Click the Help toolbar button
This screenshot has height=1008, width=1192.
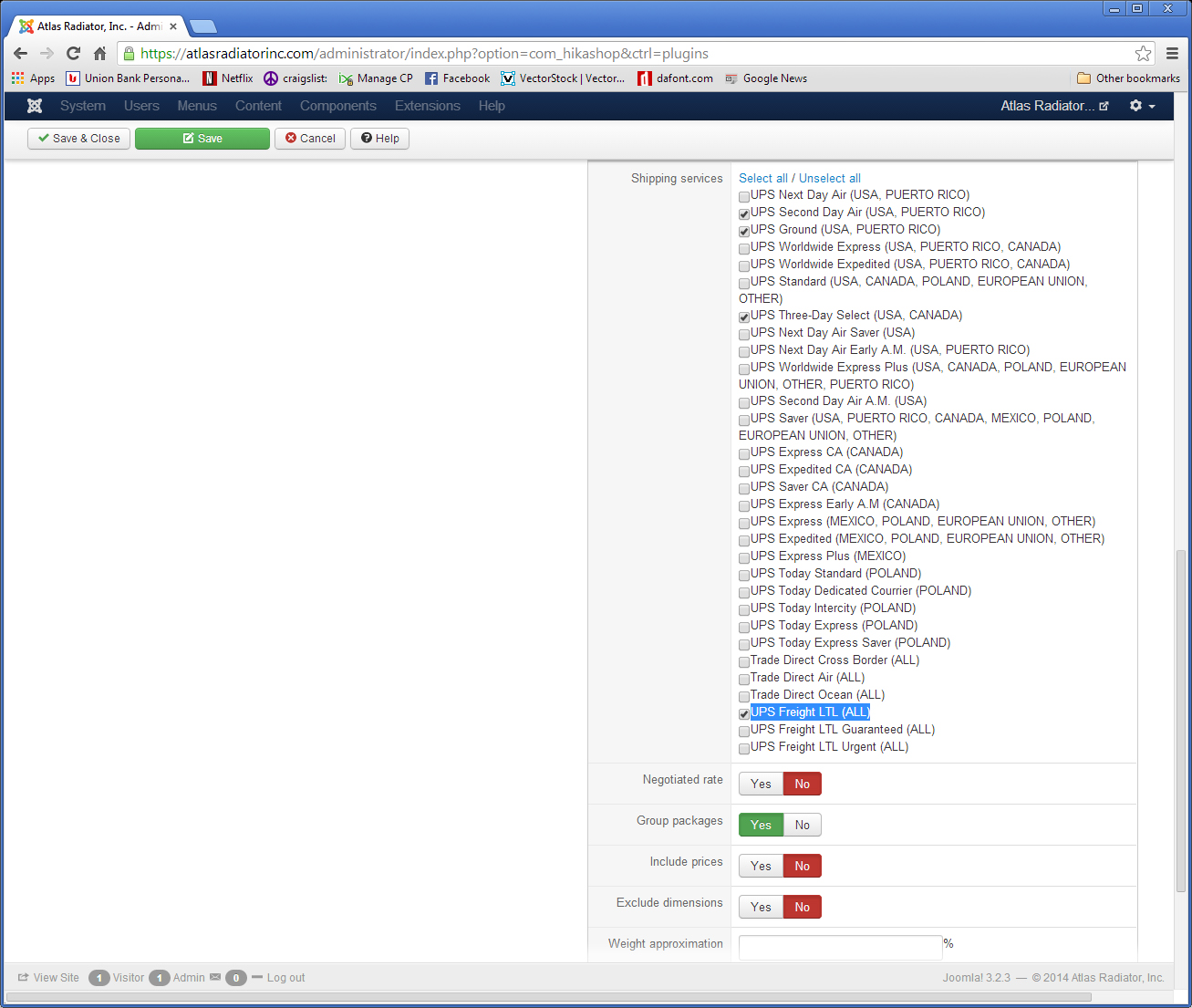pyautogui.click(x=379, y=139)
